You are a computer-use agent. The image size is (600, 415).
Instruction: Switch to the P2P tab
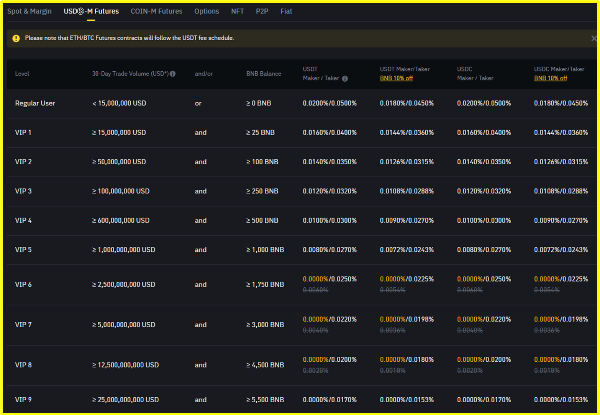262,11
